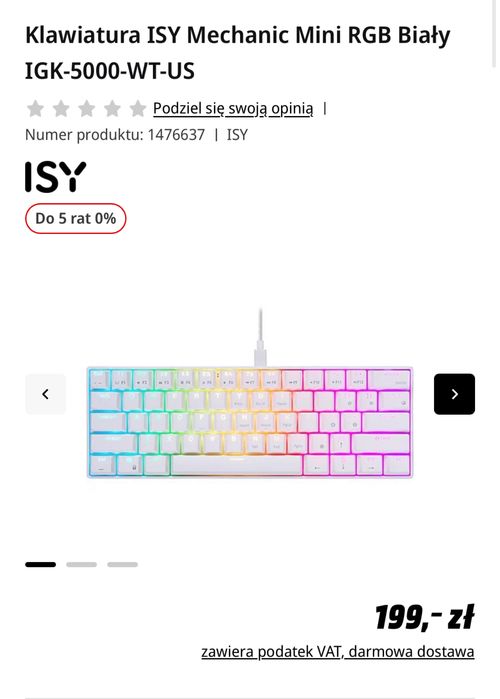
Task: Jump to the third gallery slide indicator
Action: (x=123, y=564)
